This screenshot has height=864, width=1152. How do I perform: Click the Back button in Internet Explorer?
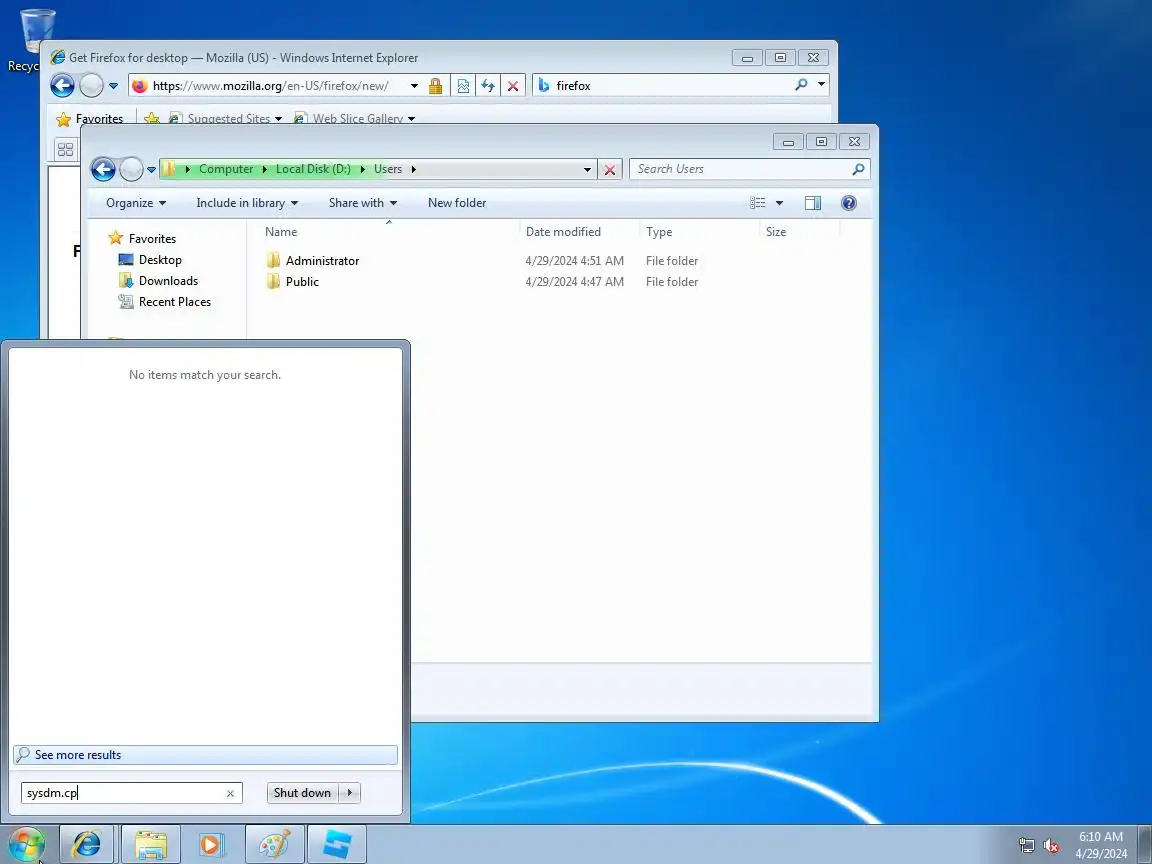[x=62, y=85]
